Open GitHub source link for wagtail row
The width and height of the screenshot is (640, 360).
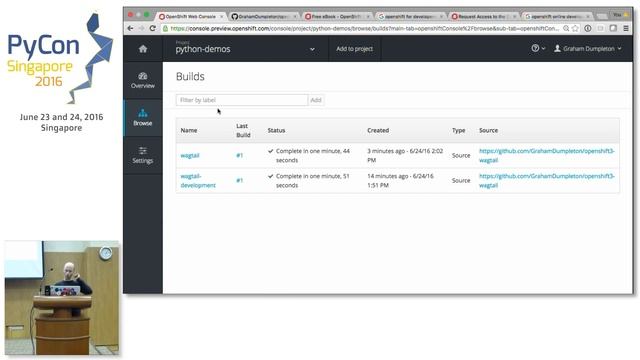547,156
